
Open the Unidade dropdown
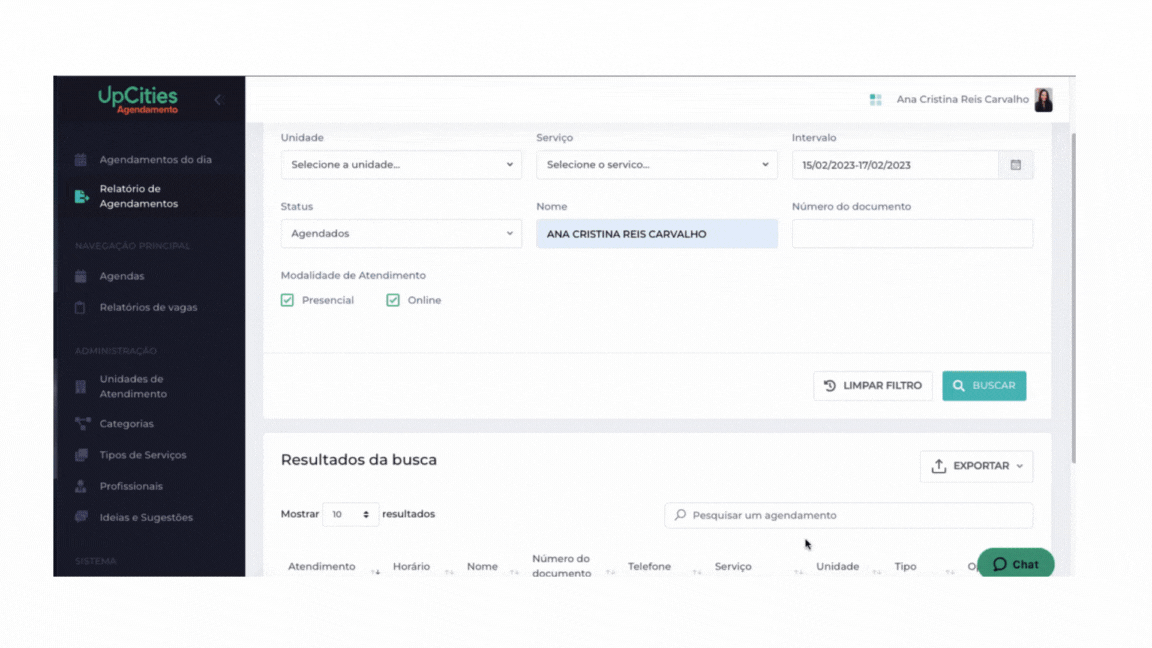(x=401, y=165)
